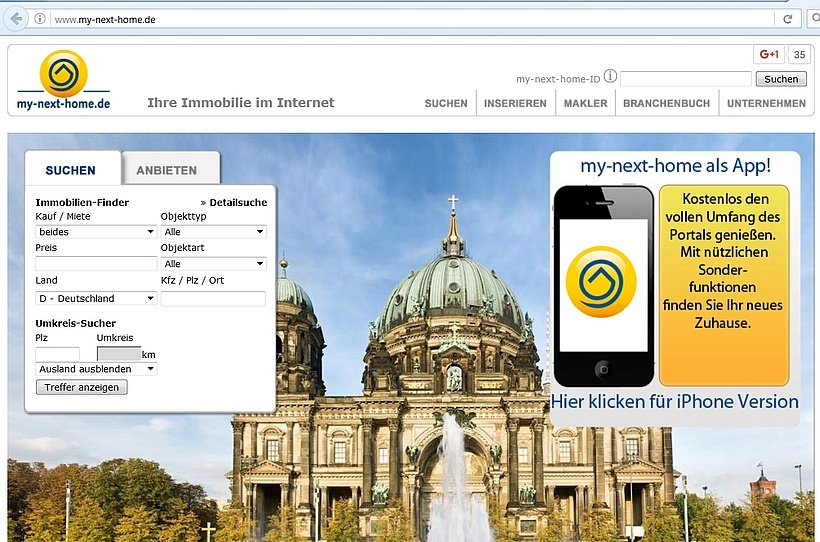
Task: Open MAKLER menu item
Action: click(x=585, y=104)
